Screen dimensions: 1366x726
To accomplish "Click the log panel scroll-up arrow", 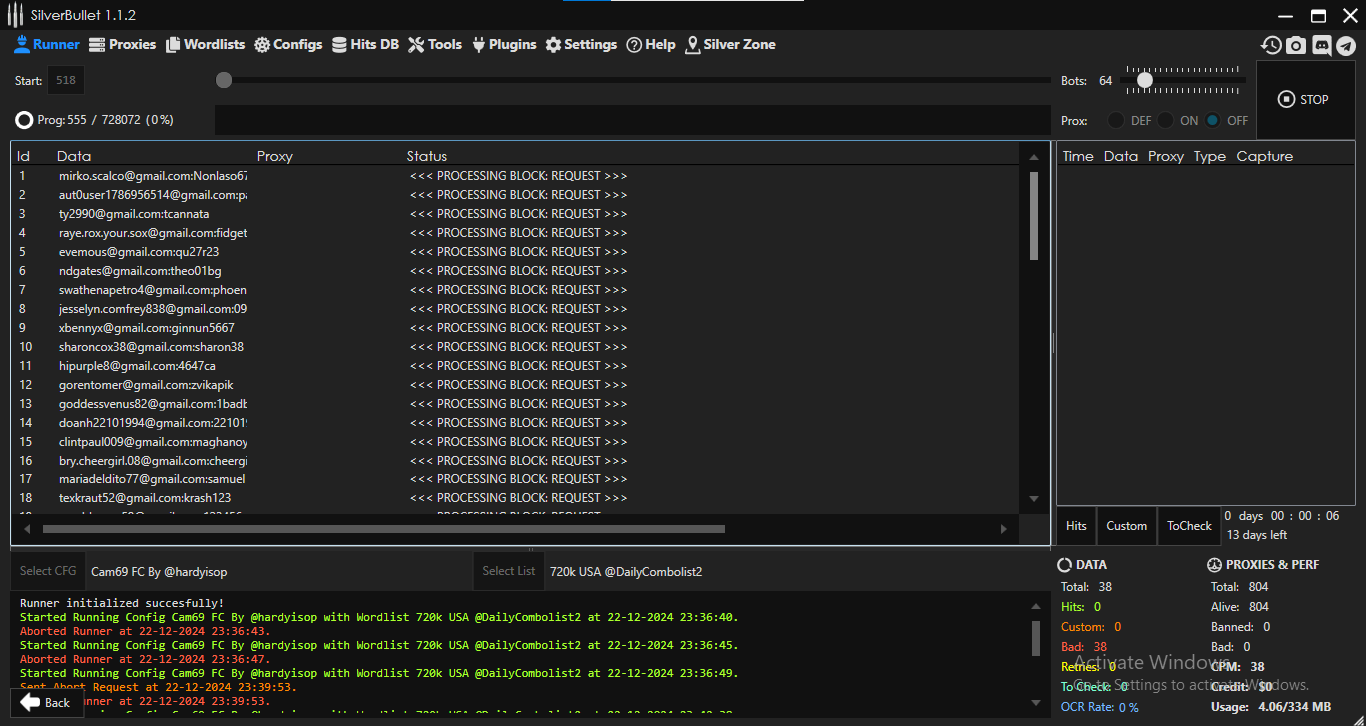I will 1035,606.
